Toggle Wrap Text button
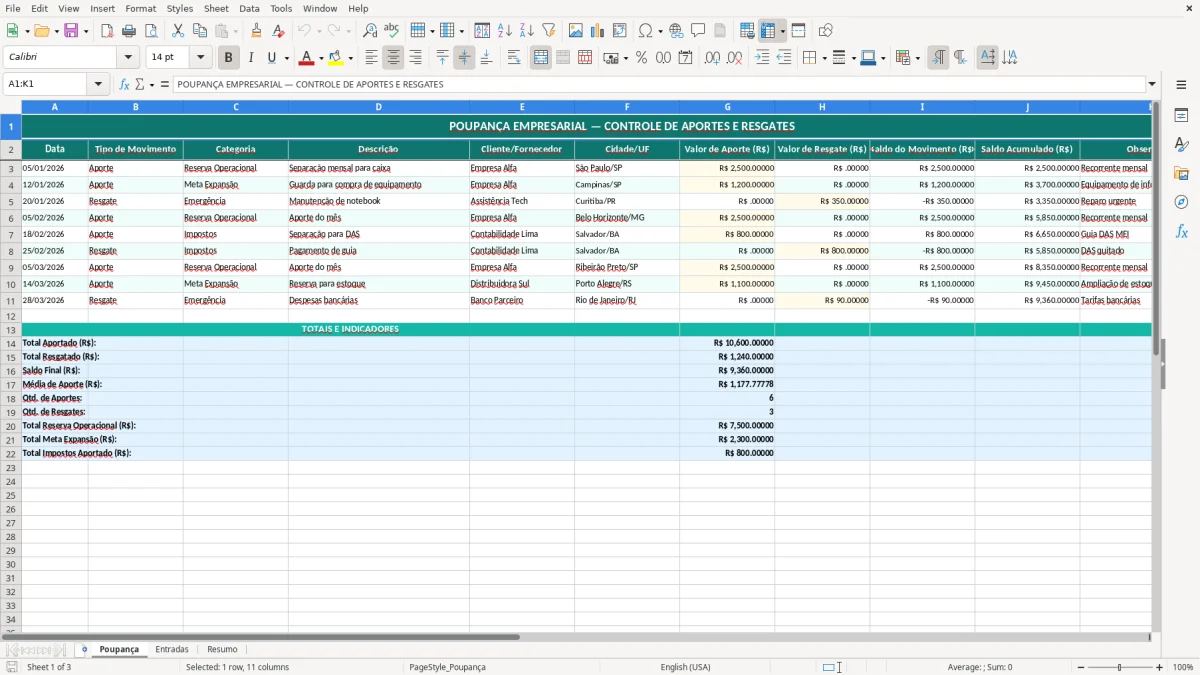This screenshot has height=675, width=1200. coord(514,58)
